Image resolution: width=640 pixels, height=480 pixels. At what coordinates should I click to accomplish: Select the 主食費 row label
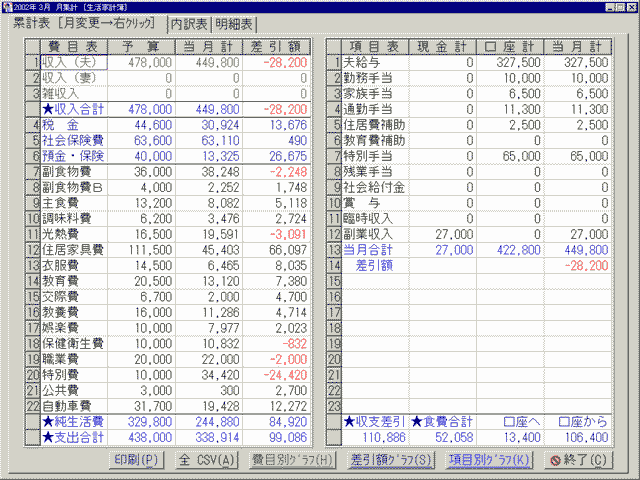(x=74, y=203)
